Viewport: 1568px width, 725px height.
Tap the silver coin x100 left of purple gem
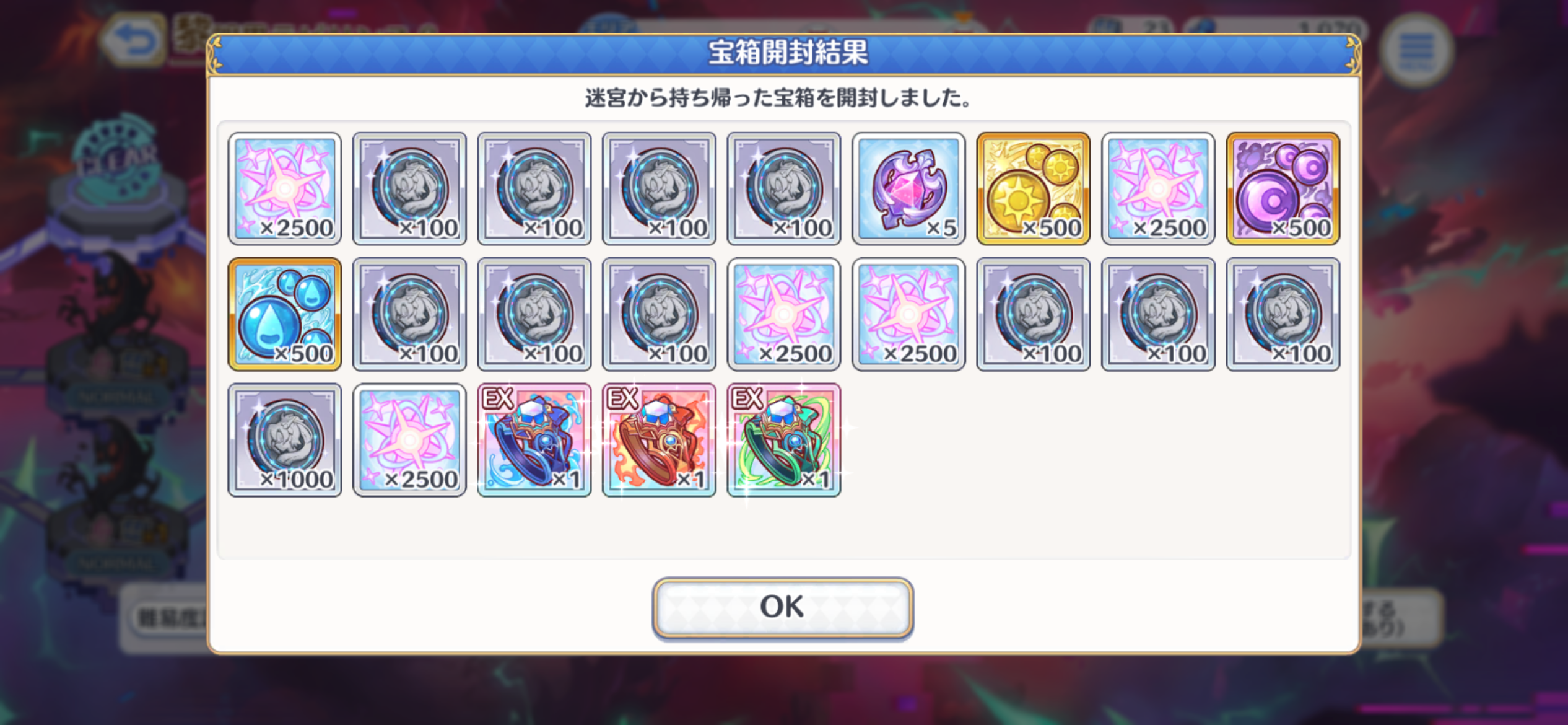pos(783,188)
